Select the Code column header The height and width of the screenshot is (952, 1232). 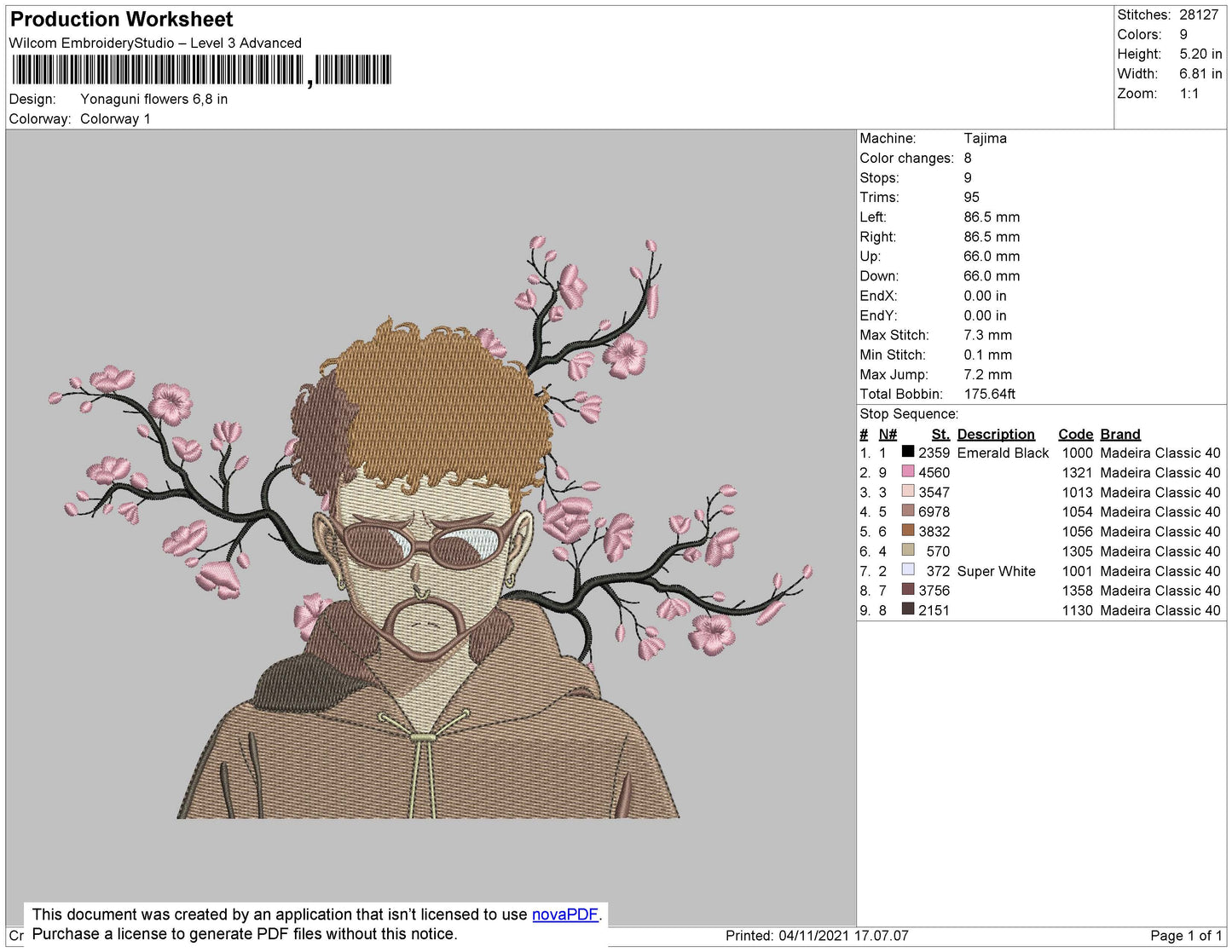pos(1075,434)
